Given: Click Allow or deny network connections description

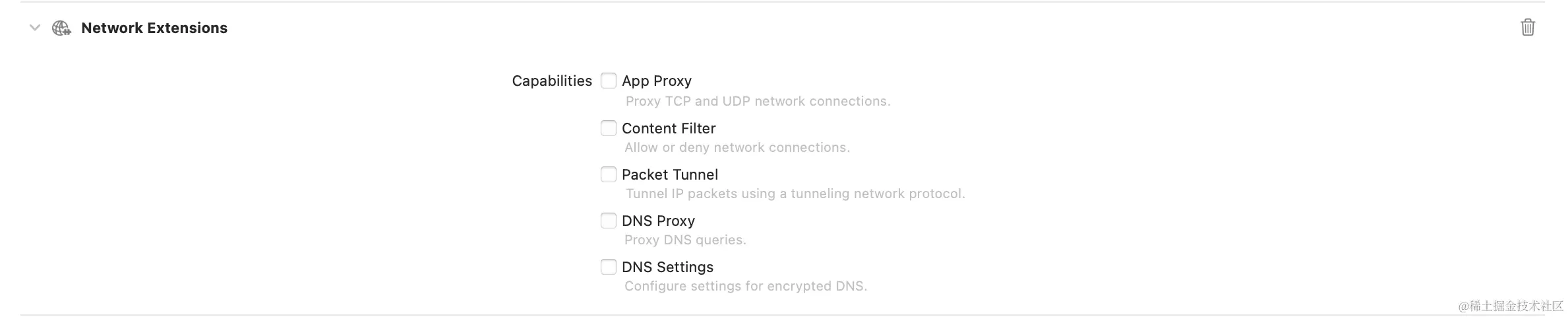Looking at the screenshot, I should 737,147.
